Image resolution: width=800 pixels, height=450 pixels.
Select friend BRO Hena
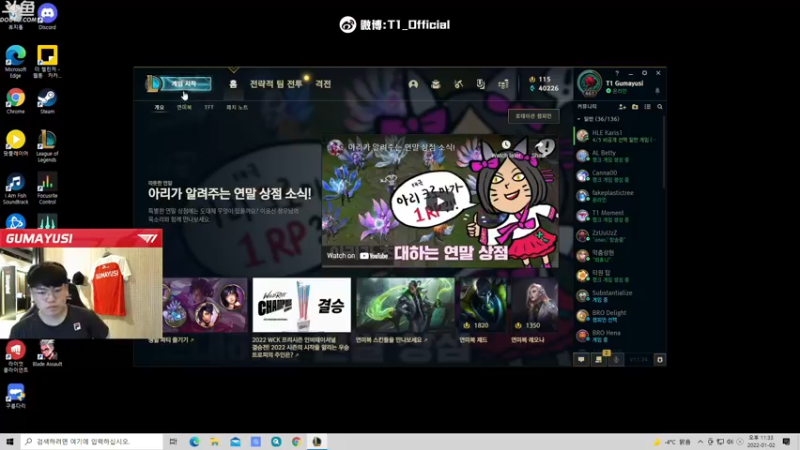(x=619, y=336)
